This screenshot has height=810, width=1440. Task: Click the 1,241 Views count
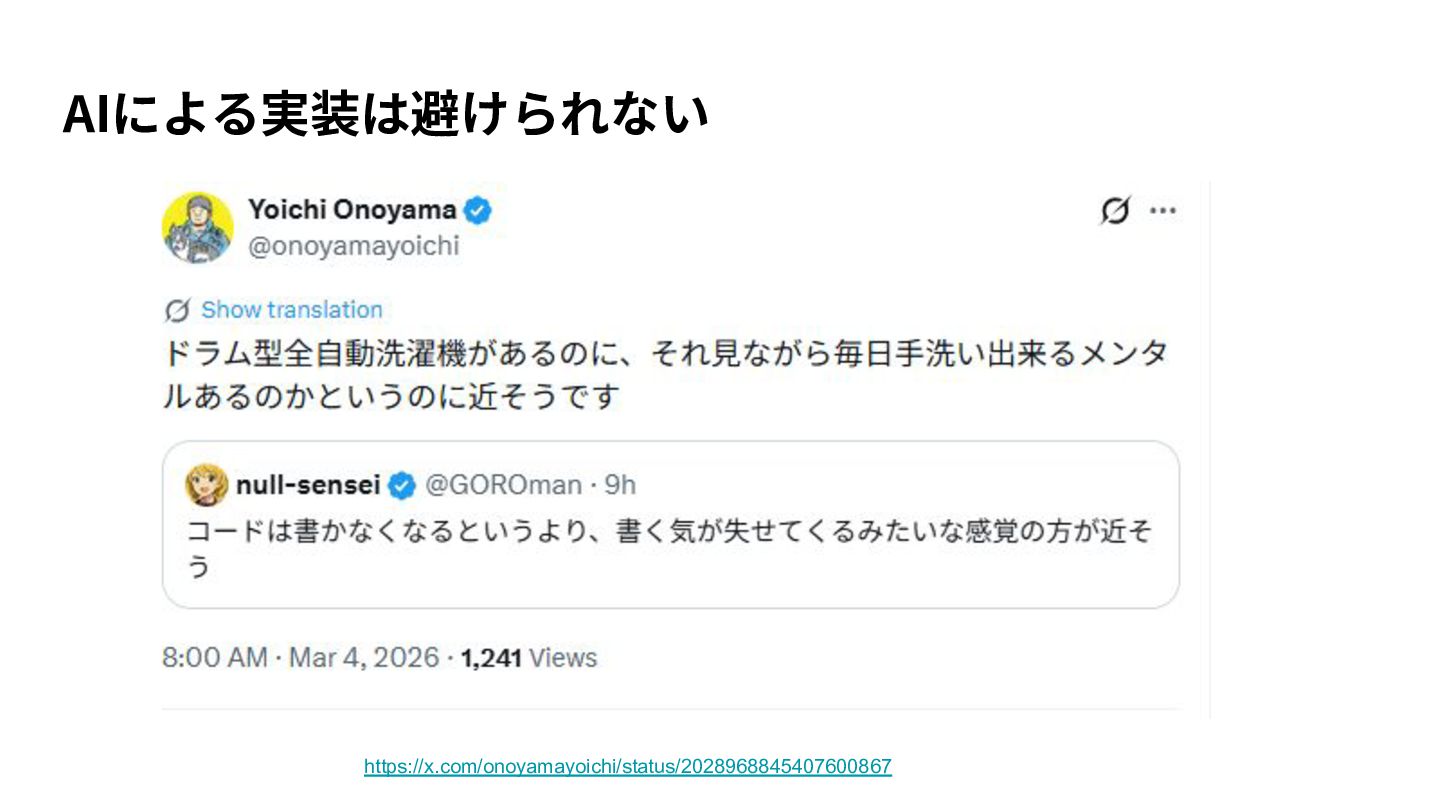pyautogui.click(x=528, y=658)
